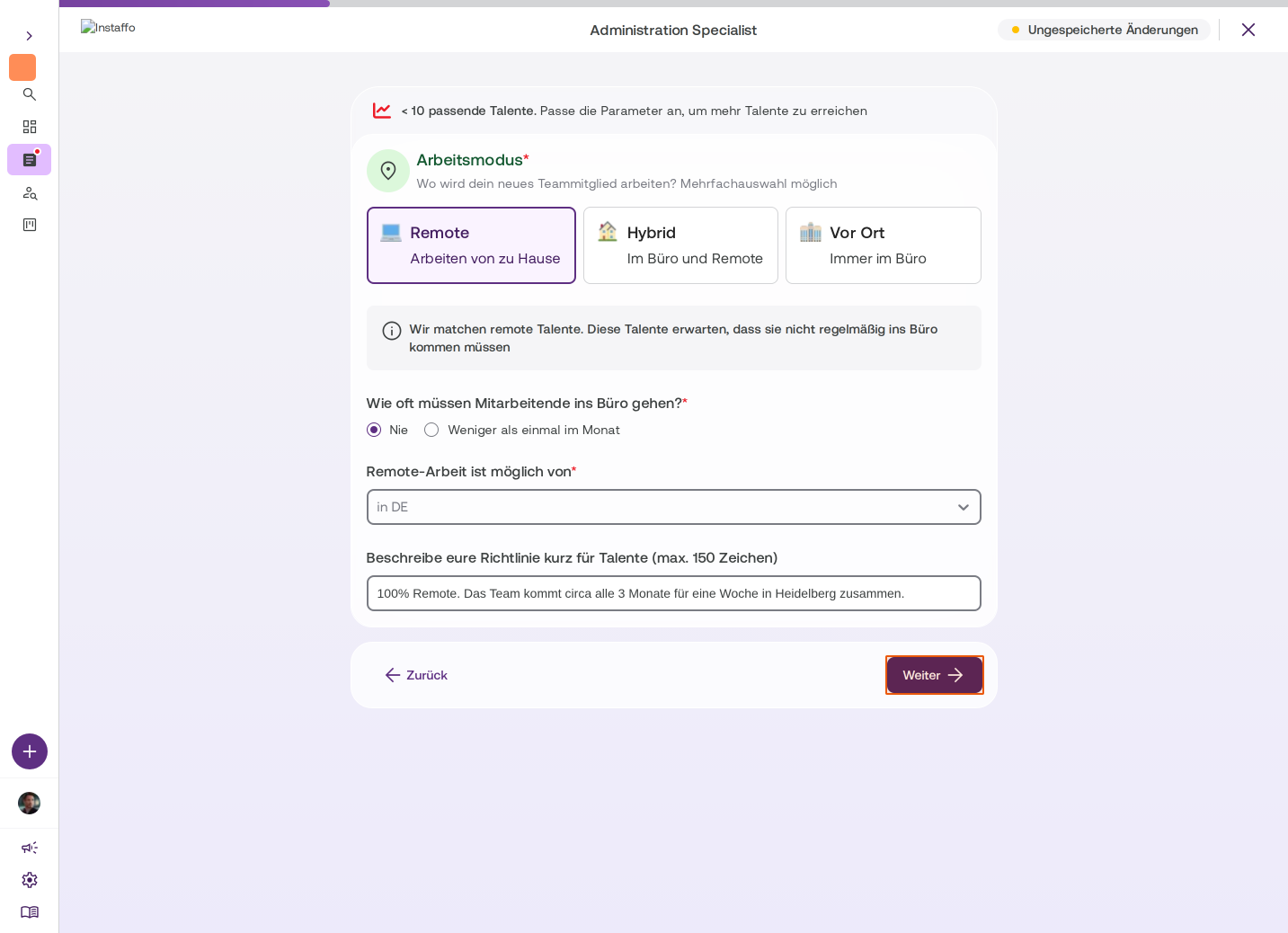1288x933 pixels.
Task: Select the highlighted job postings sidebar icon
Action: point(30,160)
